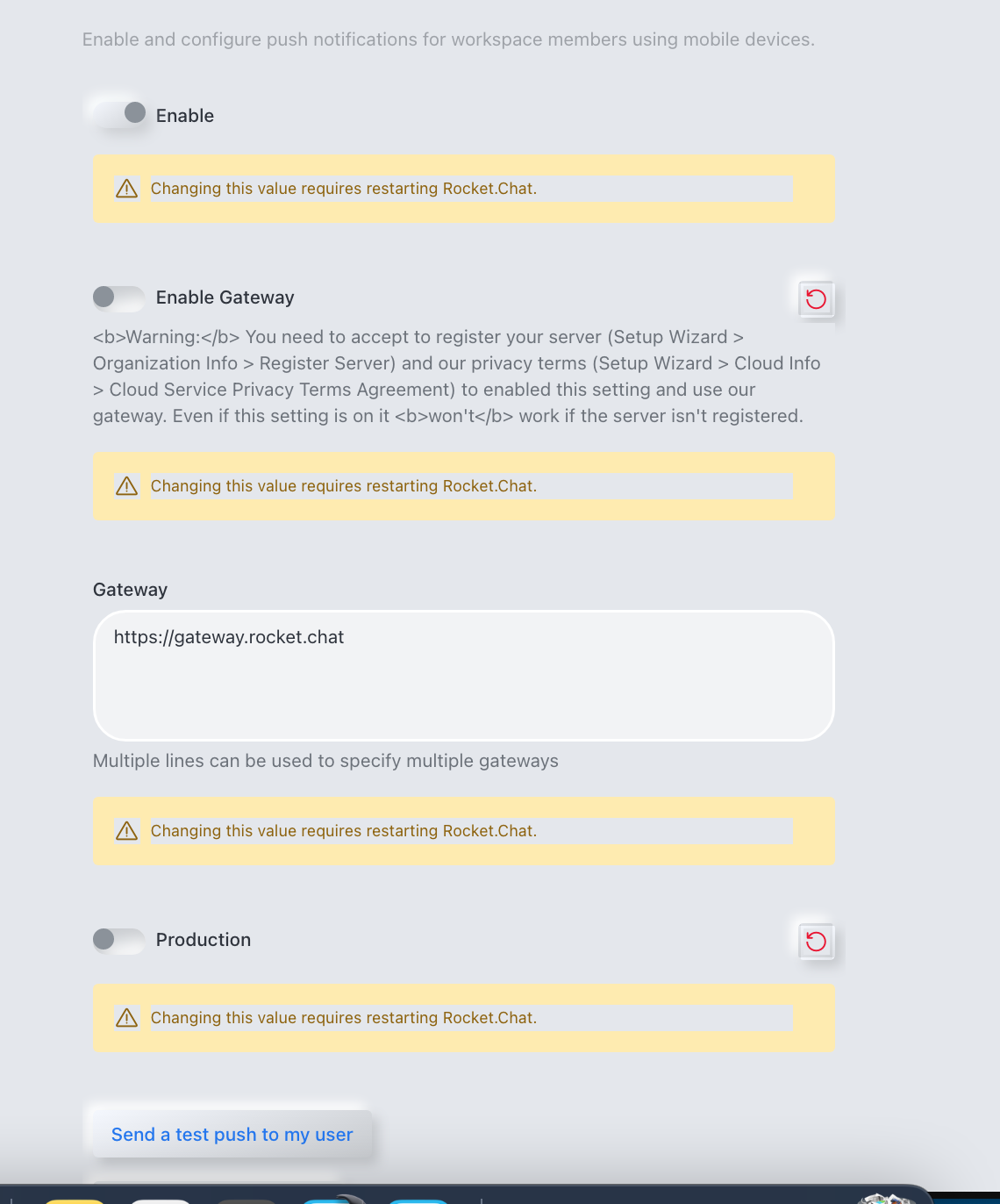The height and width of the screenshot is (1204, 1000).
Task: Click the Gateway field label
Action: coord(130,589)
